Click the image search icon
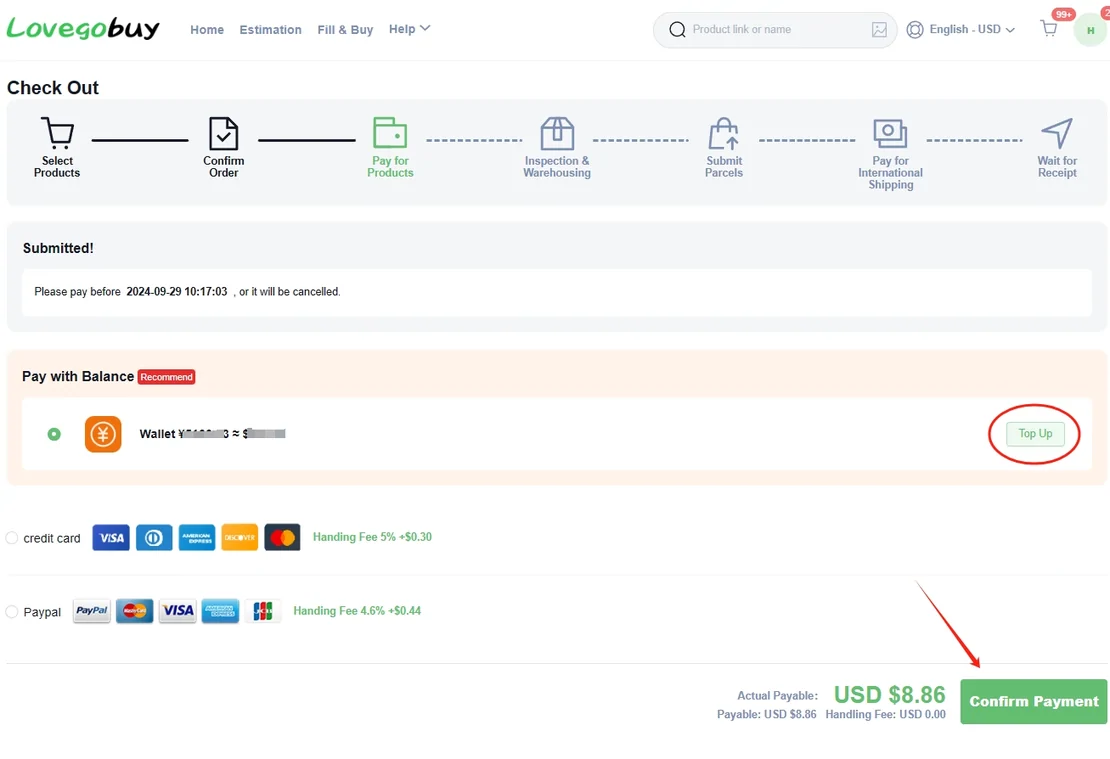This screenshot has width=1110, height=759. 879,29
